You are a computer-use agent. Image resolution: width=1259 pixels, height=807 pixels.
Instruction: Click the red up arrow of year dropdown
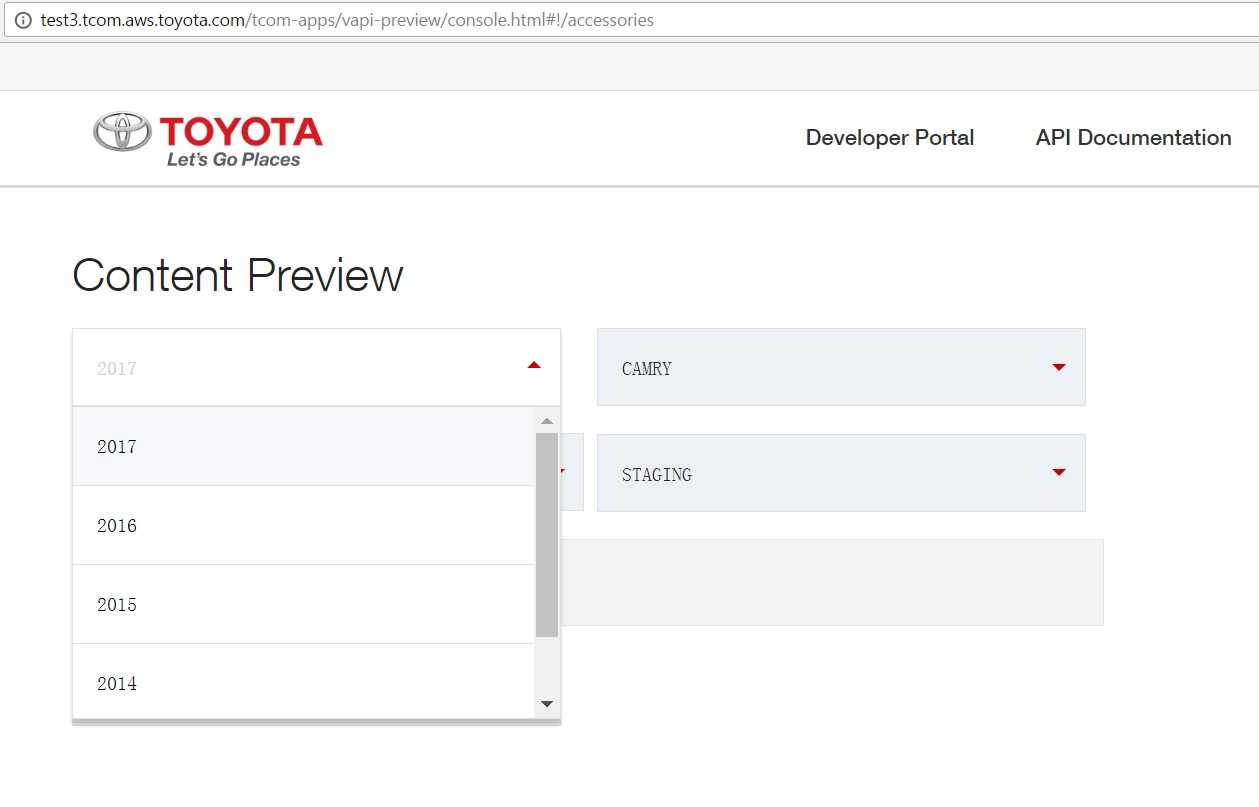point(534,366)
